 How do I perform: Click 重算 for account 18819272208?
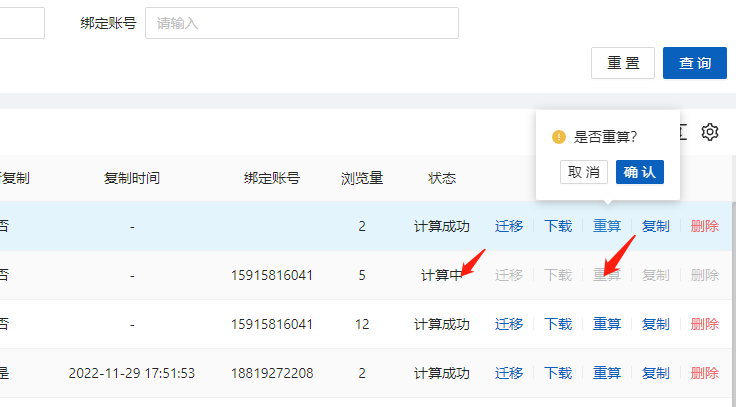click(x=607, y=373)
